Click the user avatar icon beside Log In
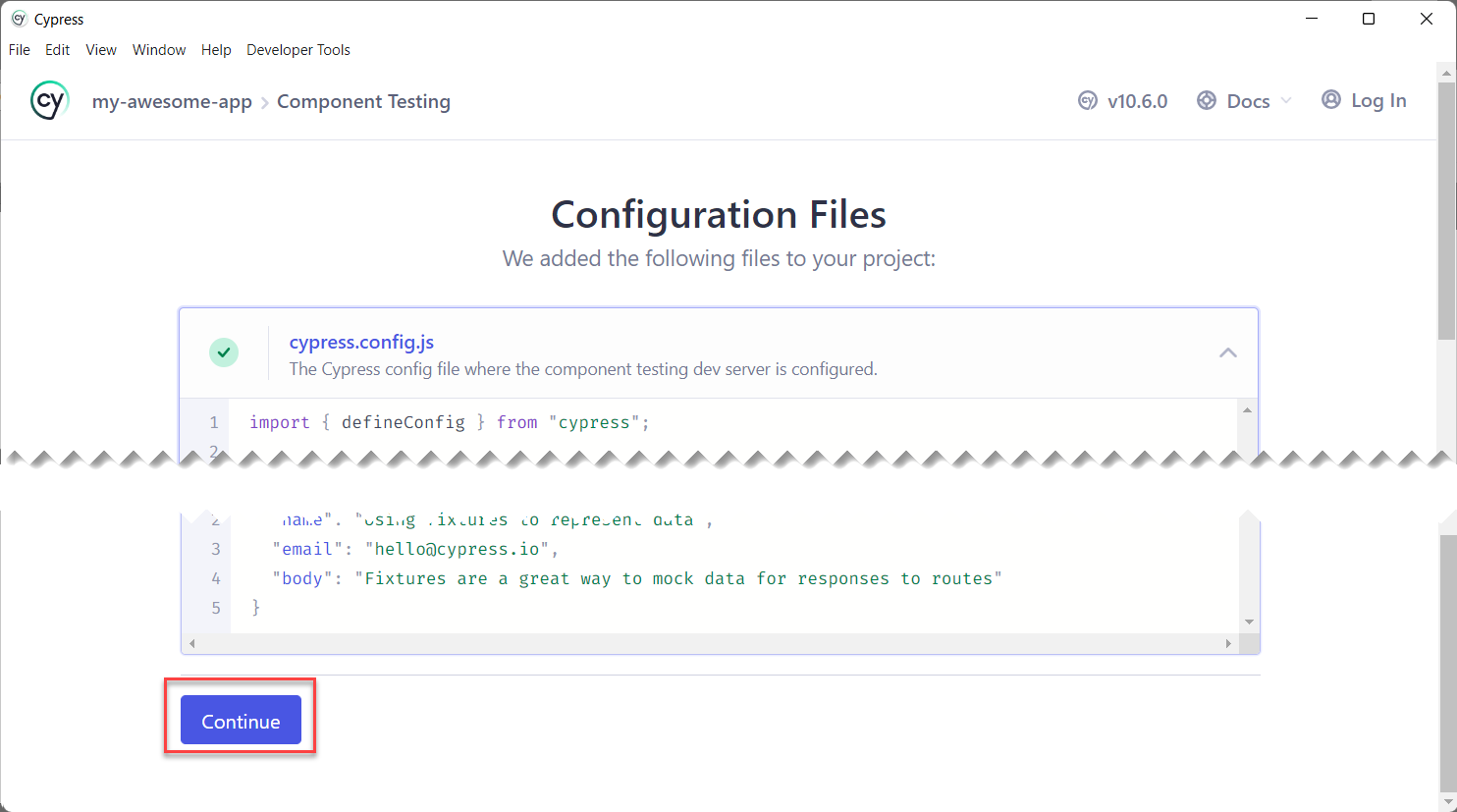Viewport: 1457px width, 812px height. click(x=1330, y=100)
